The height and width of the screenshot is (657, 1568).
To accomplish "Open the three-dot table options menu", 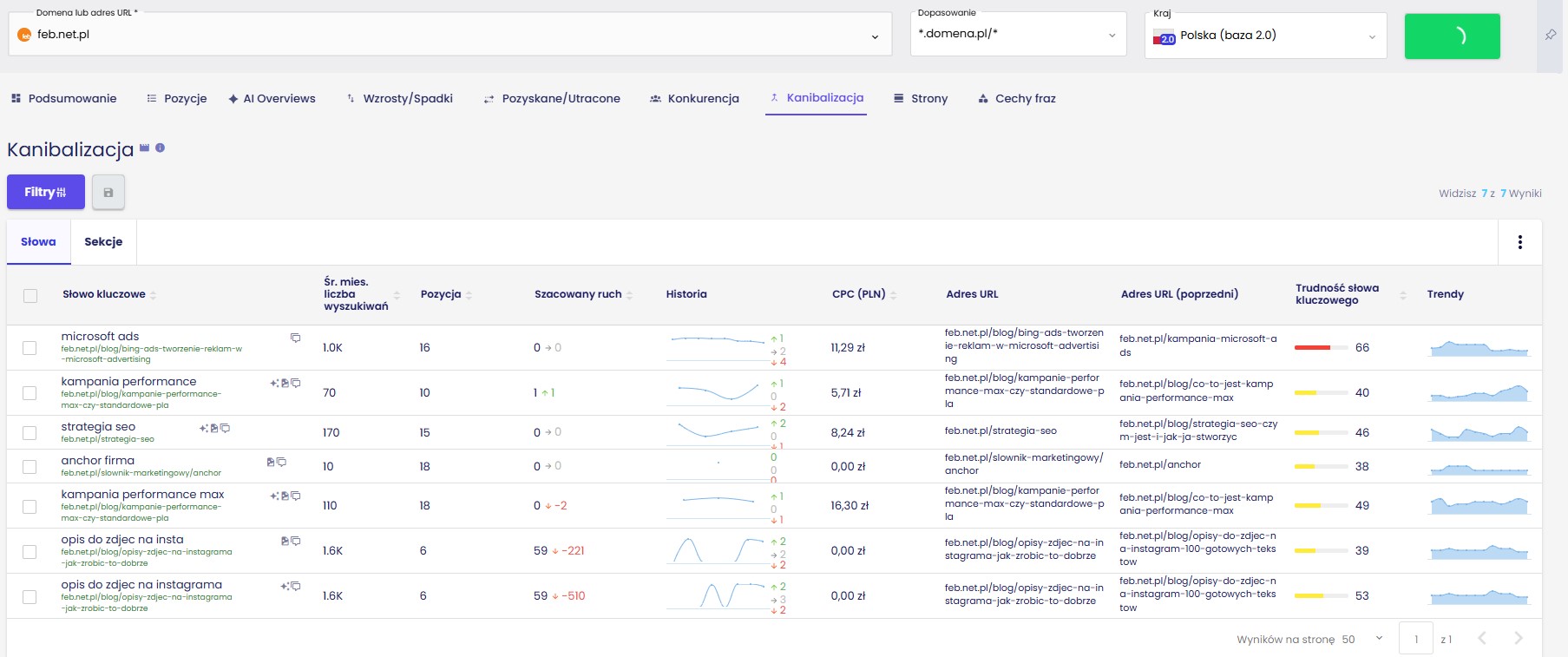I will [1519, 242].
